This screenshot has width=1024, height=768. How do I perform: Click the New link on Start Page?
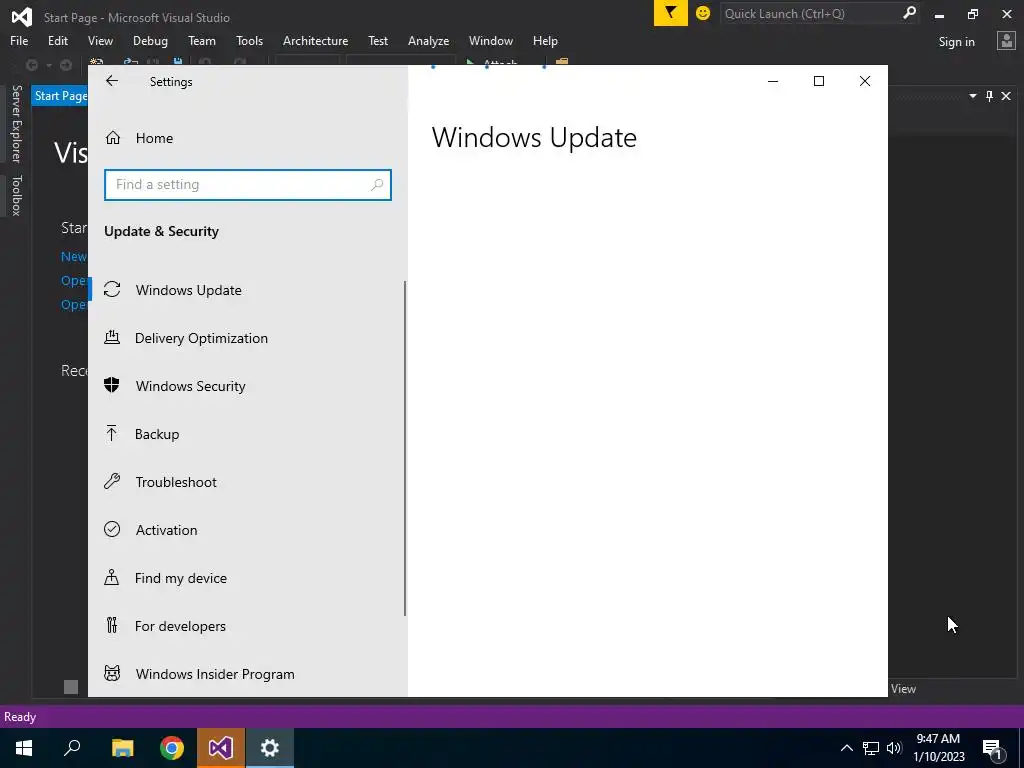(74, 257)
